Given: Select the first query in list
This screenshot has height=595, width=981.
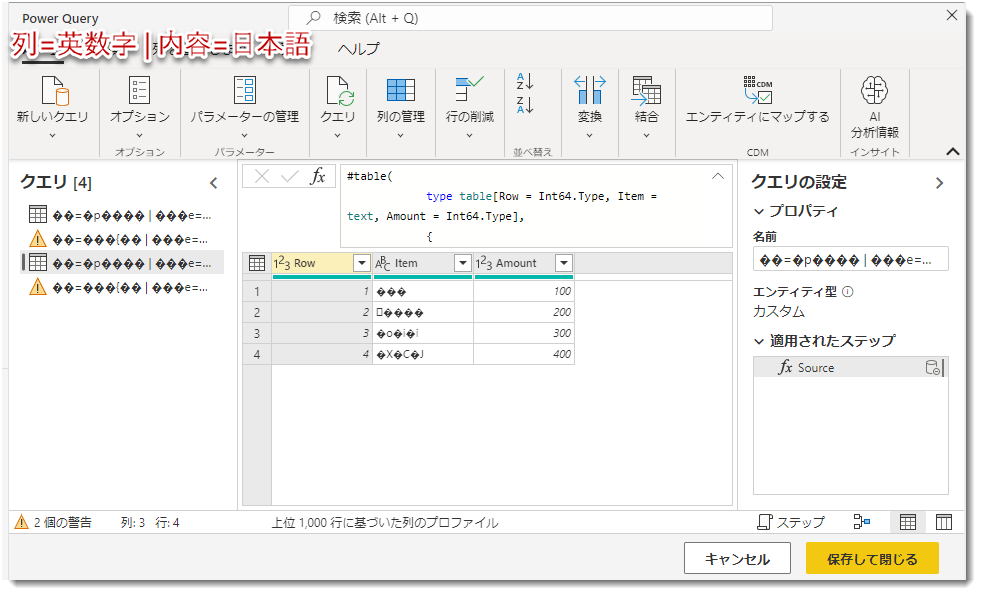Looking at the screenshot, I should click(x=123, y=215).
